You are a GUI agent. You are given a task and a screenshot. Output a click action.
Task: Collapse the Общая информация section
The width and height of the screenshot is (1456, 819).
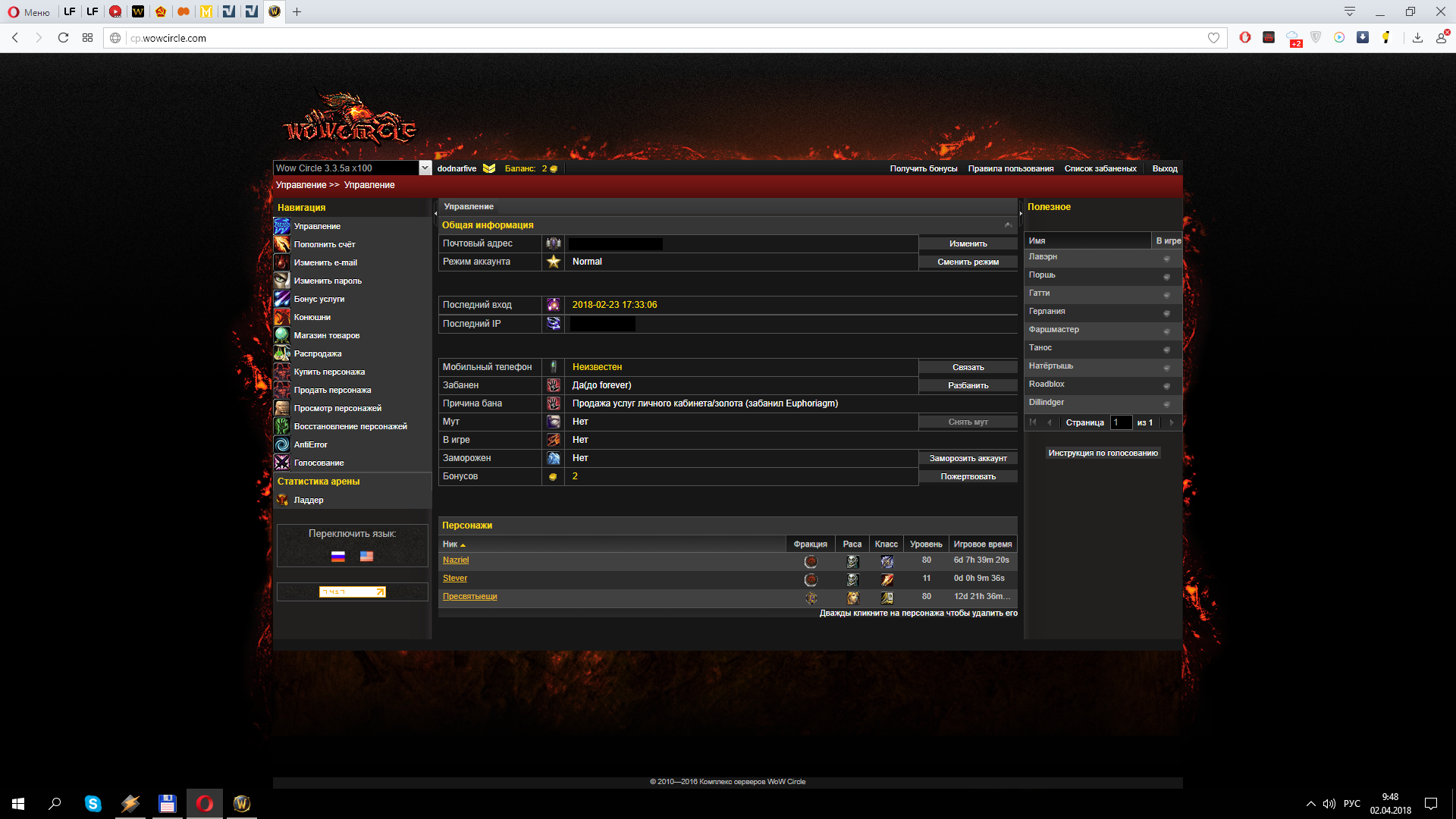point(1008,225)
